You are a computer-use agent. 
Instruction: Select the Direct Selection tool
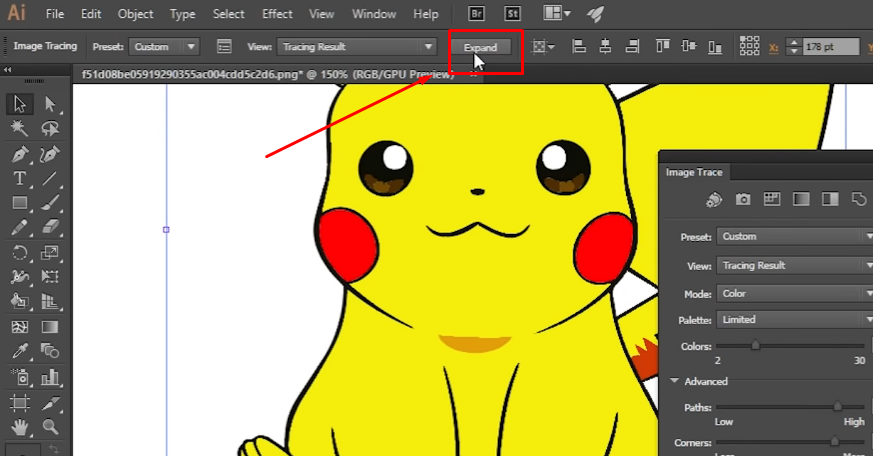tap(50, 104)
